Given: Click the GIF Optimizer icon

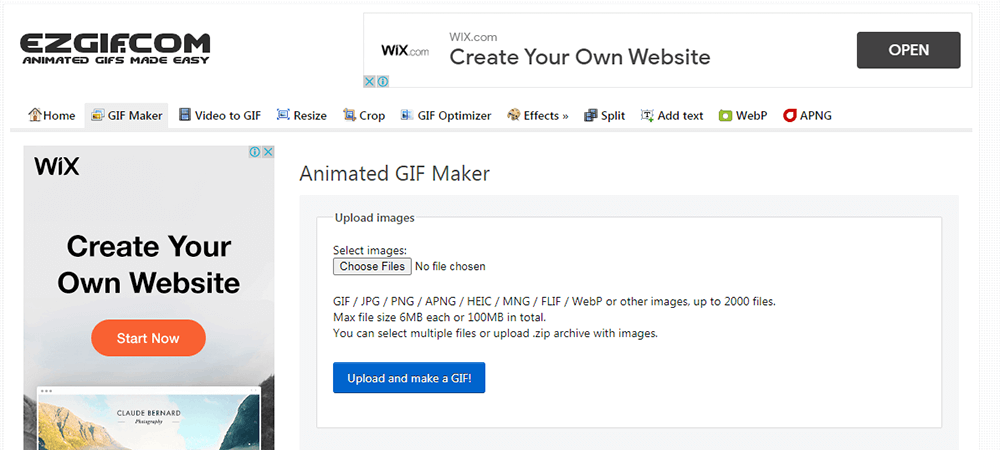Looking at the screenshot, I should coord(407,115).
